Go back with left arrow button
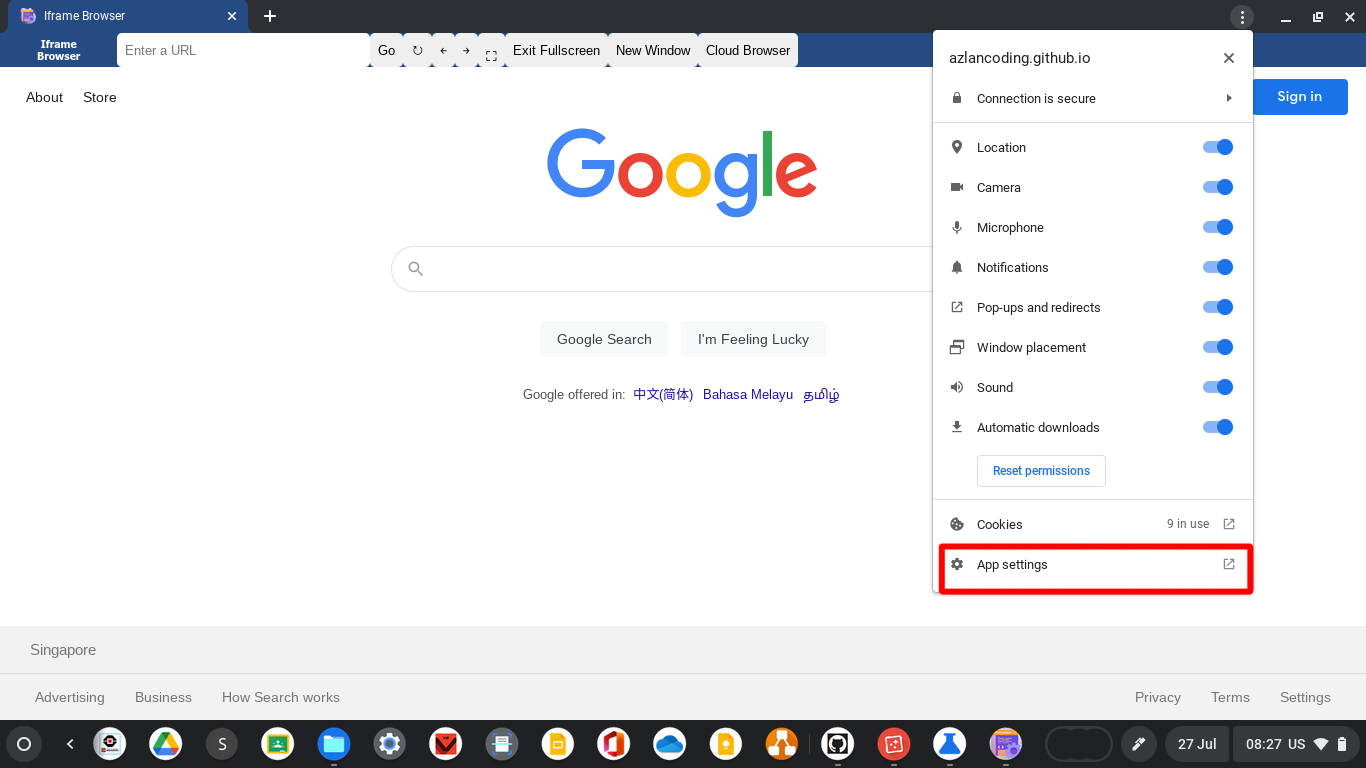Image resolution: width=1366 pixels, height=768 pixels. coord(443,50)
